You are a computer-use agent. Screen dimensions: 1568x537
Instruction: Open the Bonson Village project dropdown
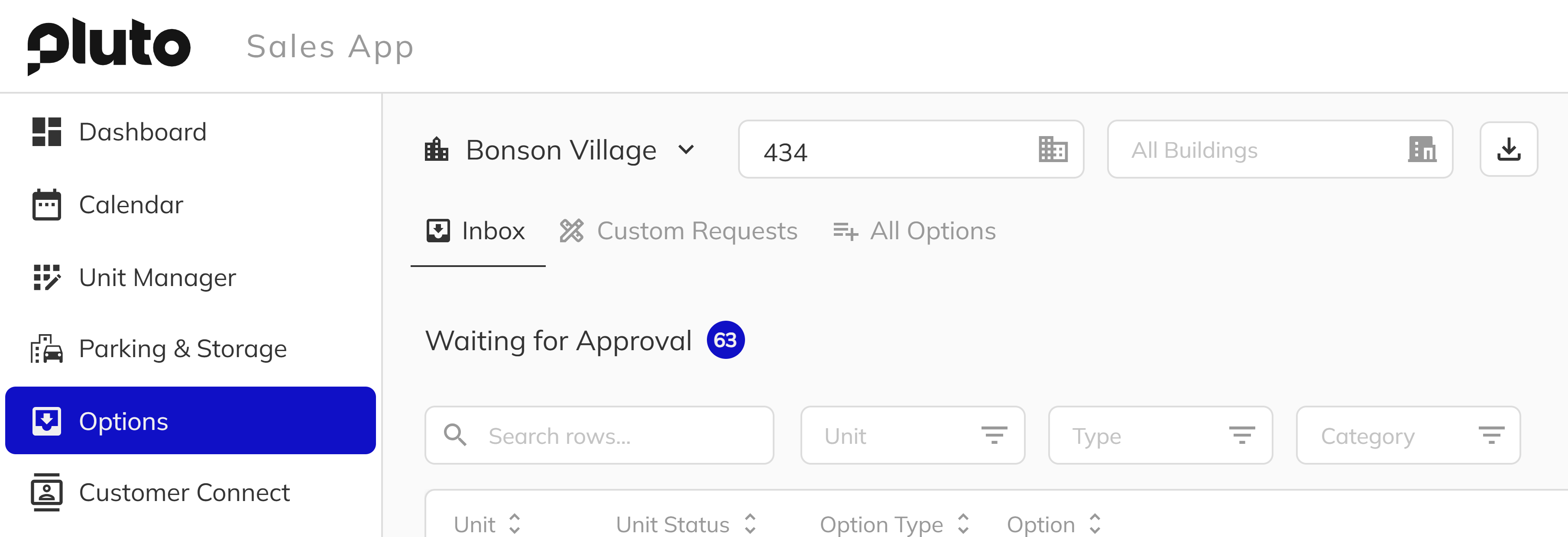561,149
